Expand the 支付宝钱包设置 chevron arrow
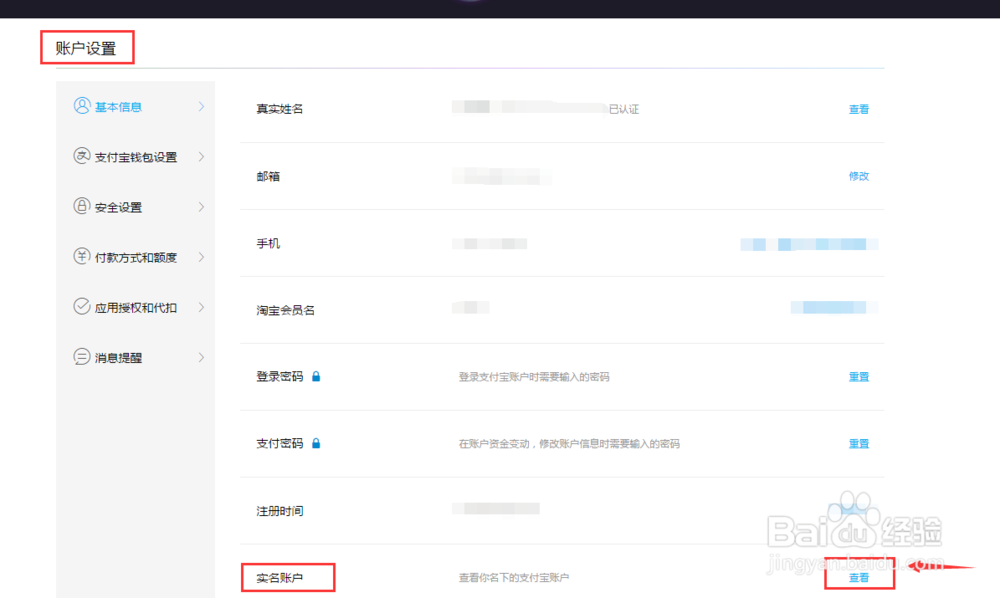Screen dimensions: 1000x598 click(x=202, y=157)
